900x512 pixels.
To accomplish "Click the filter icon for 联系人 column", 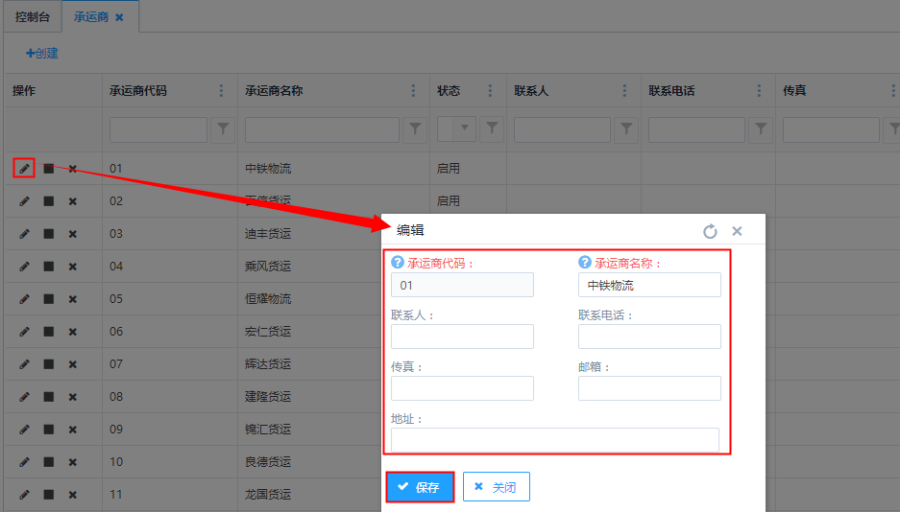I will pos(626,129).
